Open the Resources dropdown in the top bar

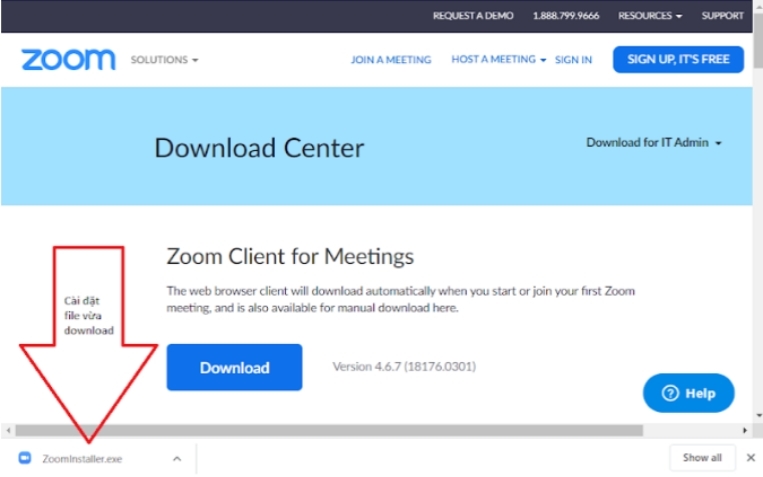pos(650,16)
